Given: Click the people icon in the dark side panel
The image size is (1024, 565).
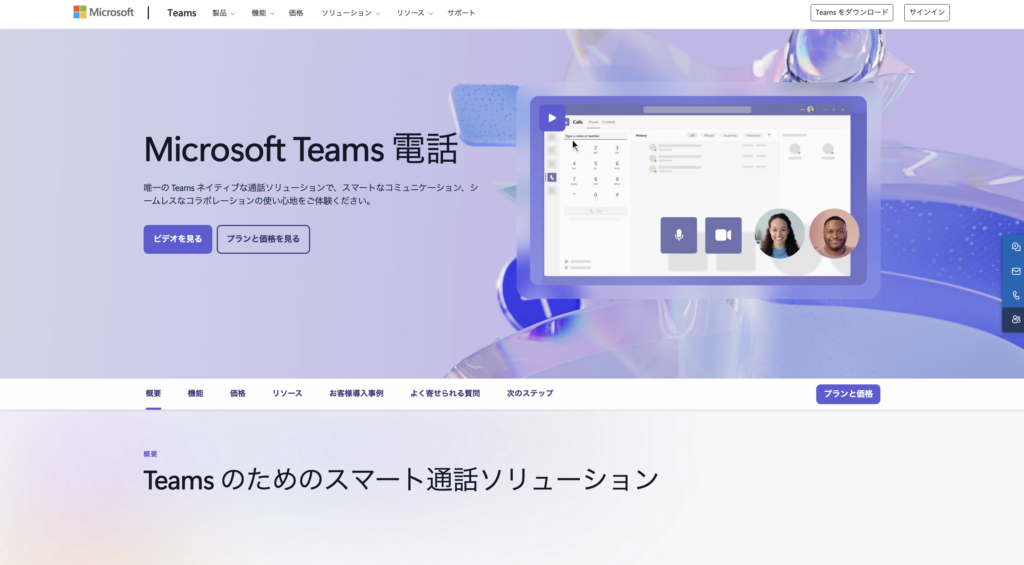Looking at the screenshot, I should click(1016, 319).
